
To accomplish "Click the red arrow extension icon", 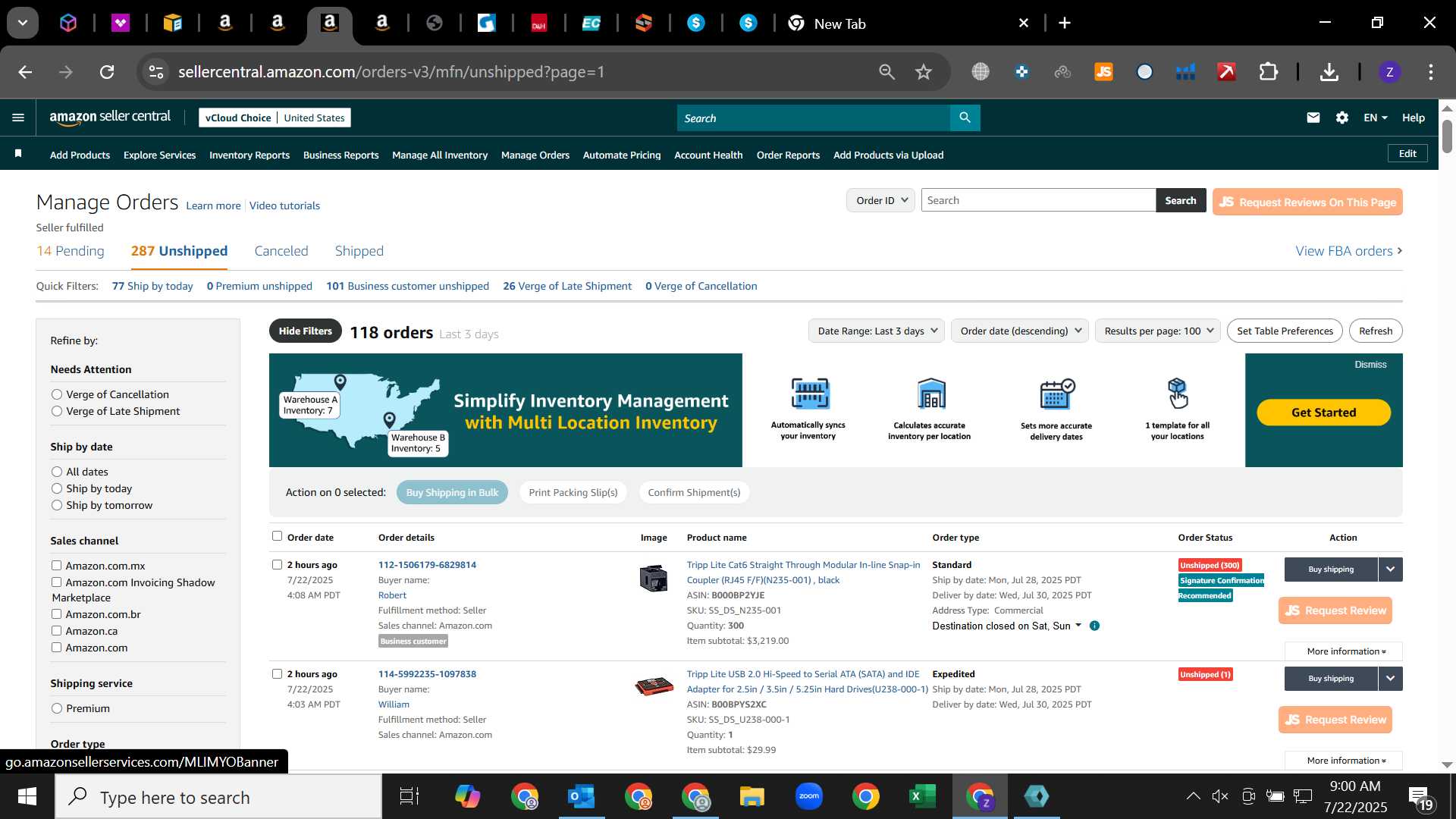I will [1226, 72].
